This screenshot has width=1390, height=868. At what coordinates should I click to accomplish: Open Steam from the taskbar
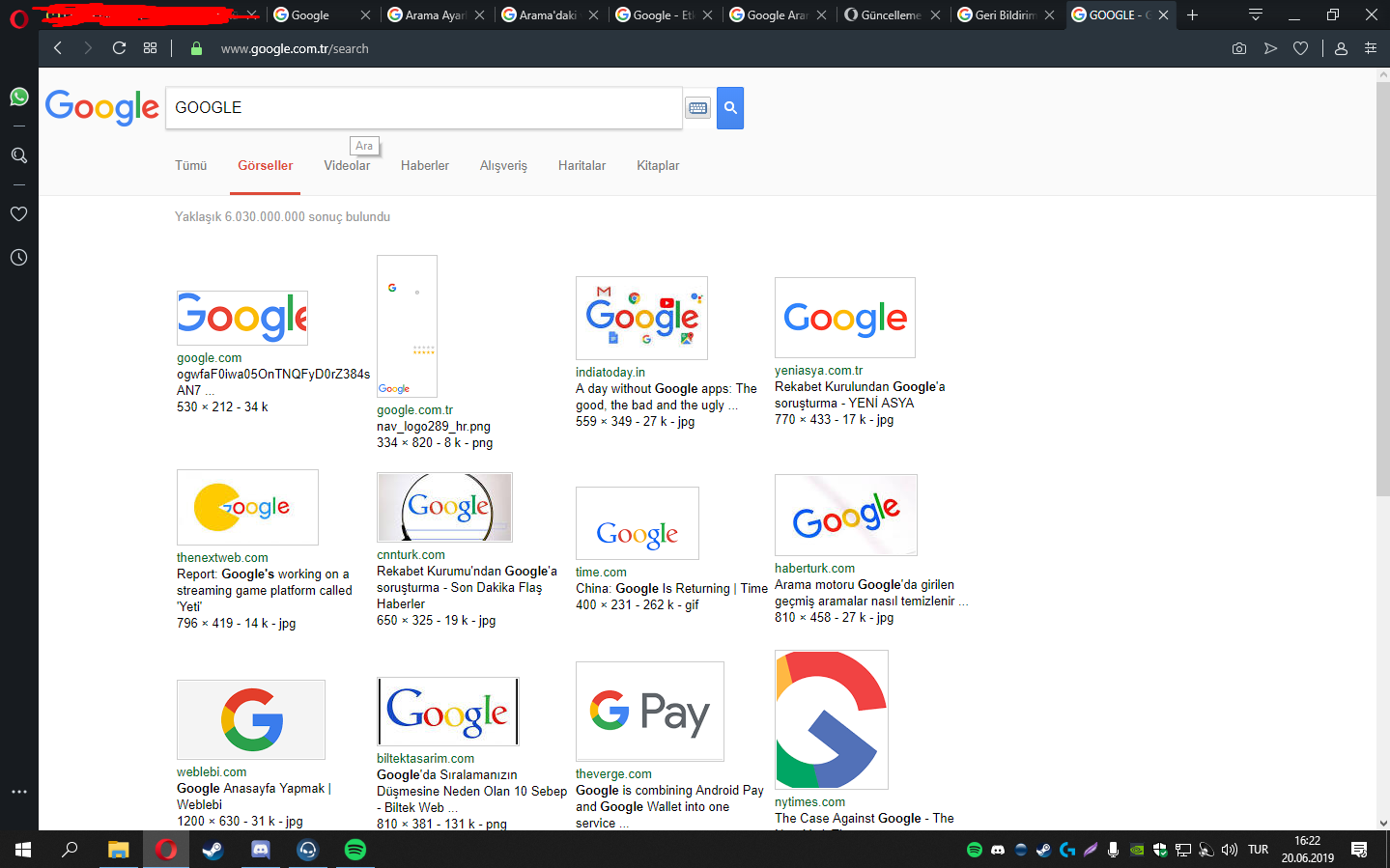(x=213, y=850)
